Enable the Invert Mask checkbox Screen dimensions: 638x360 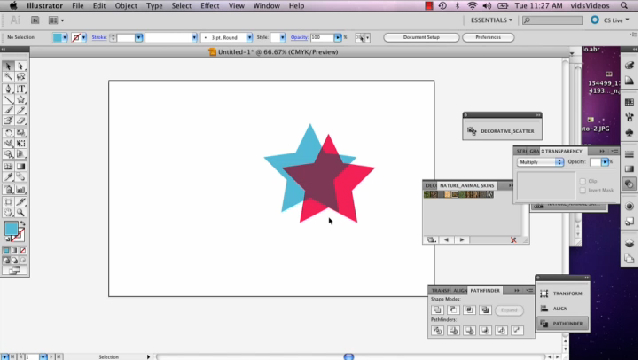tap(583, 190)
